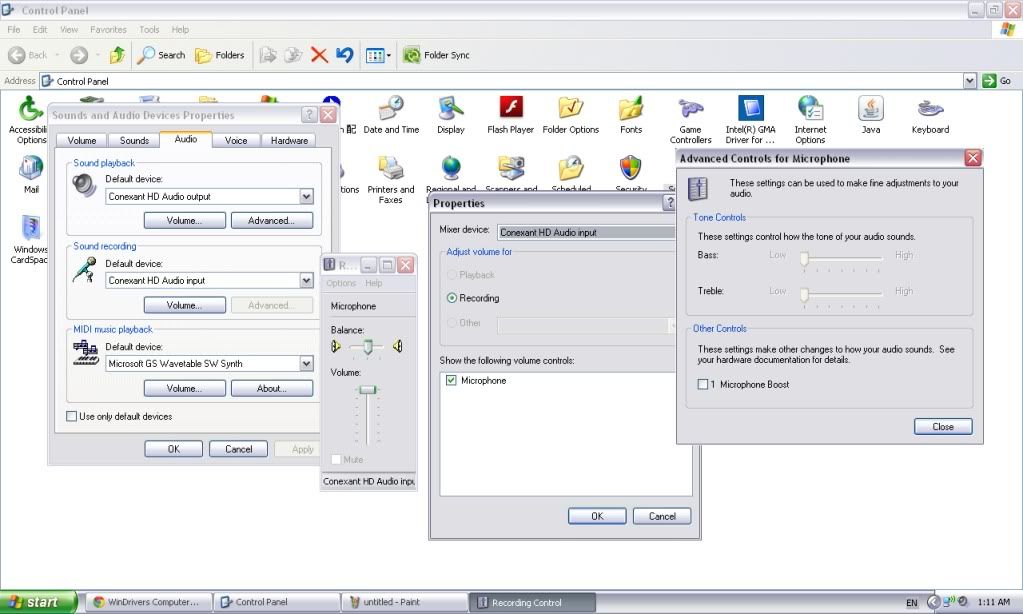Click the Help question mark in Sounds dialog
The height and width of the screenshot is (614, 1023).
(309, 115)
